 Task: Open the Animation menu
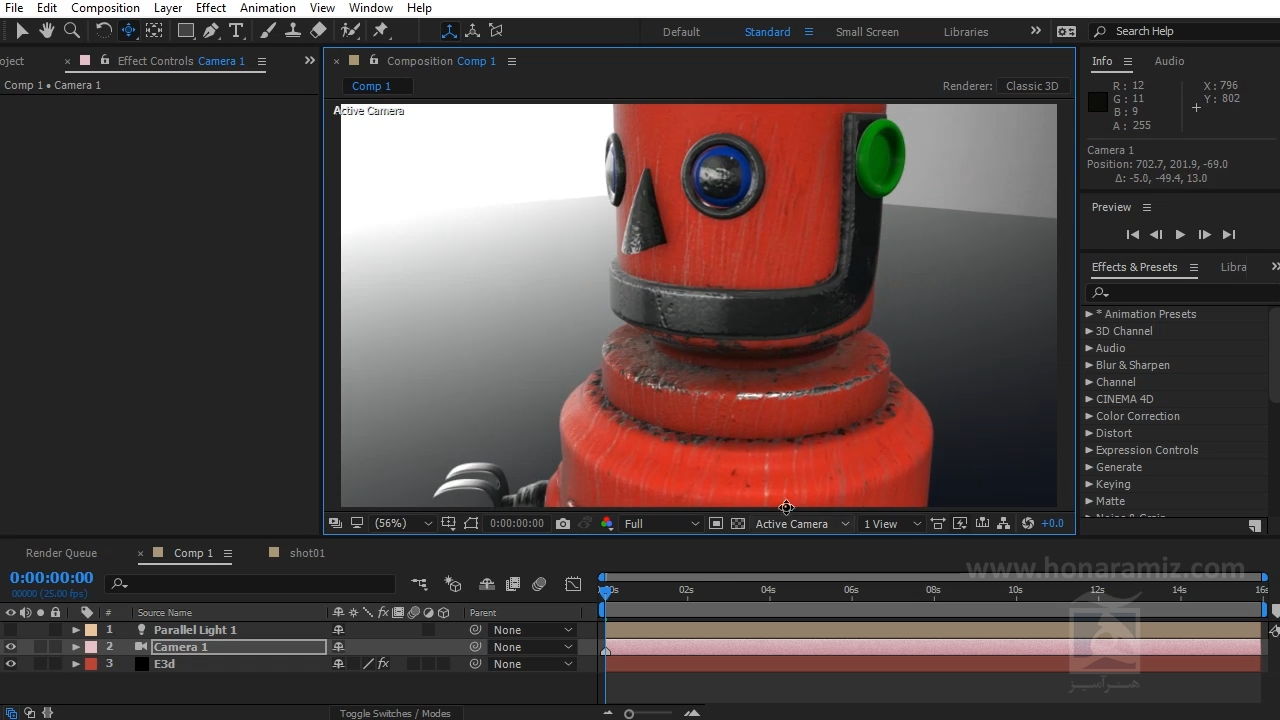[267, 8]
